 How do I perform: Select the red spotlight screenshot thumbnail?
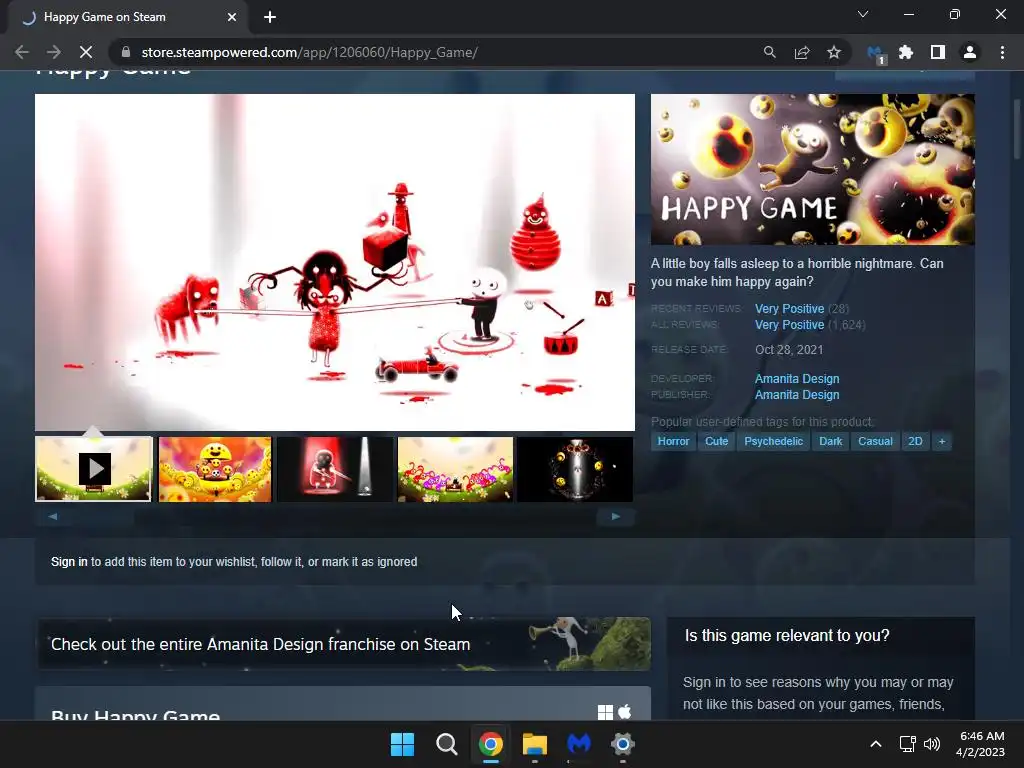tap(335, 469)
